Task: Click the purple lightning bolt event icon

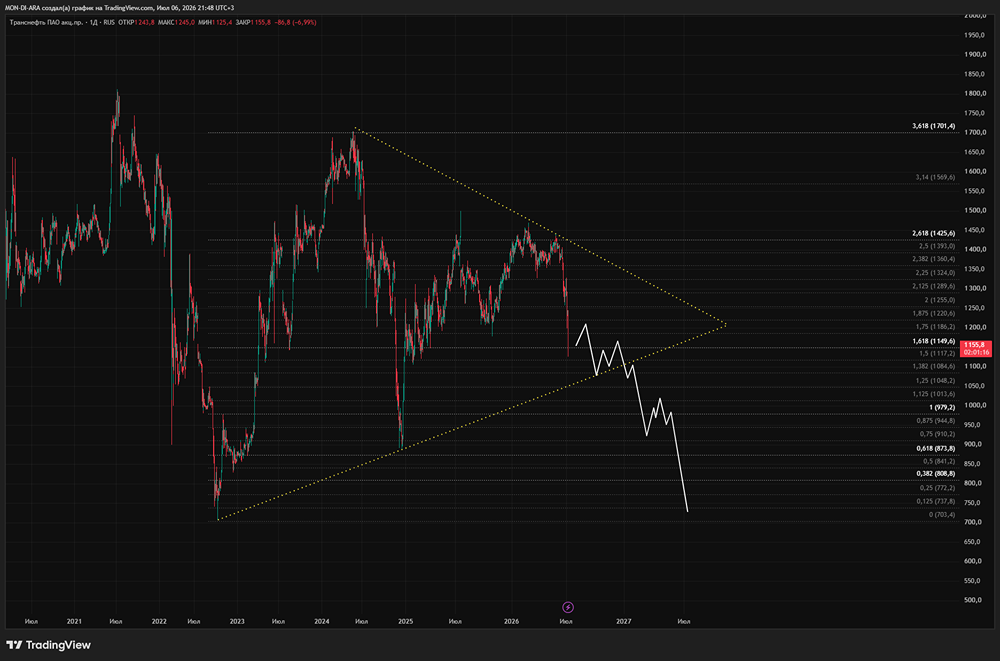Action: [x=568, y=607]
